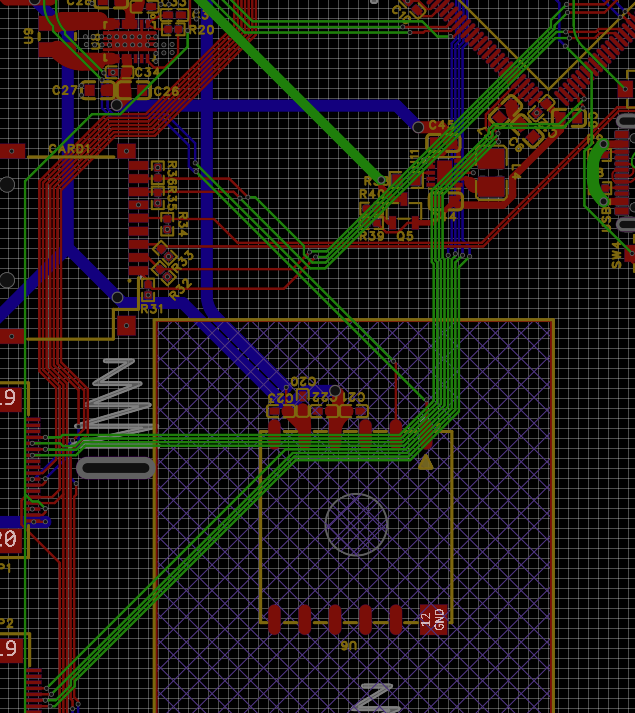Select the R20 resistor label

(x=201, y=30)
